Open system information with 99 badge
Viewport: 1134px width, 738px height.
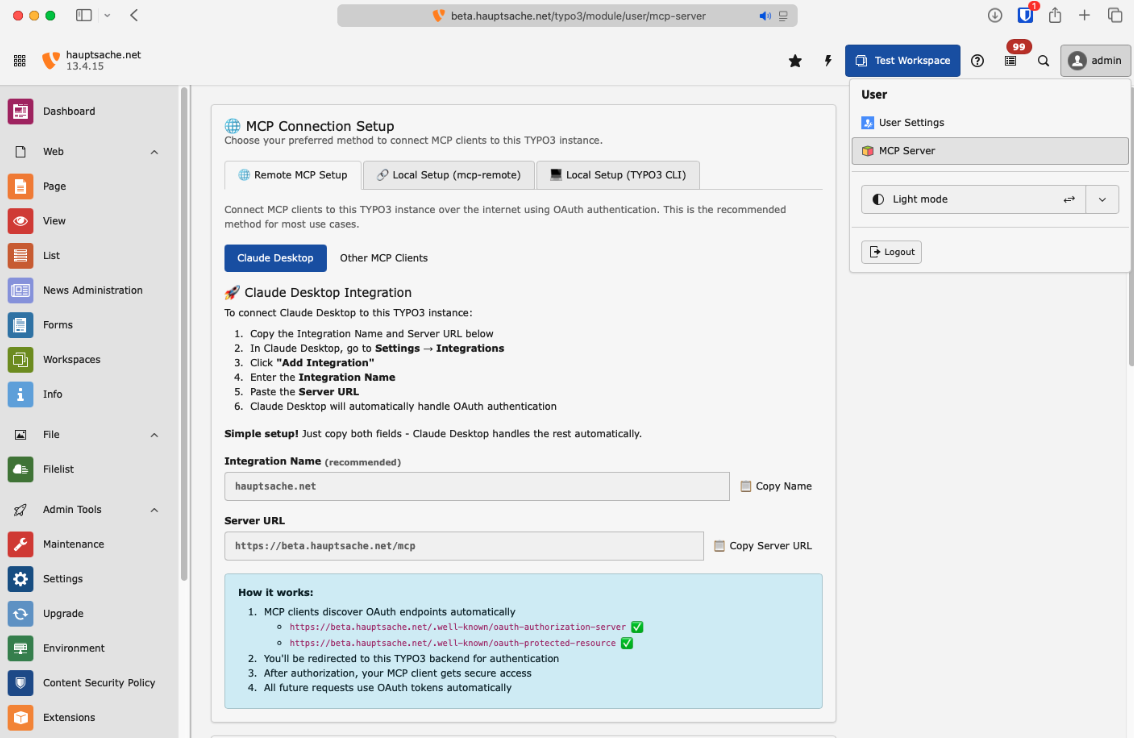tap(1011, 61)
